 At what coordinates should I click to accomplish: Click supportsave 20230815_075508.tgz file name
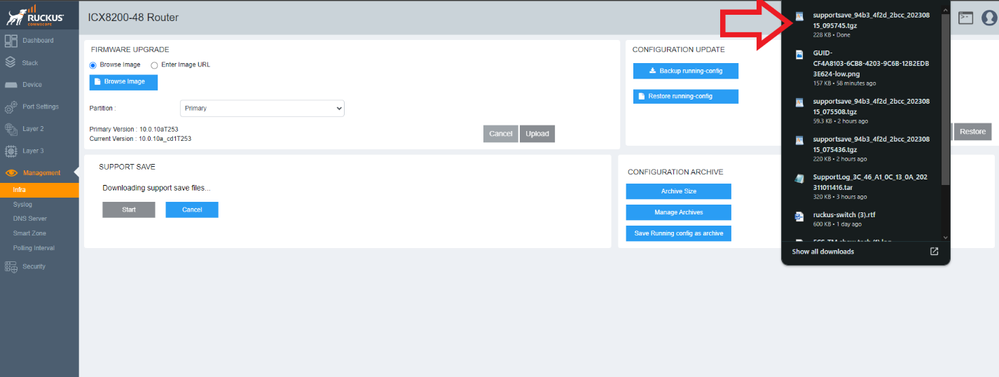click(872, 106)
